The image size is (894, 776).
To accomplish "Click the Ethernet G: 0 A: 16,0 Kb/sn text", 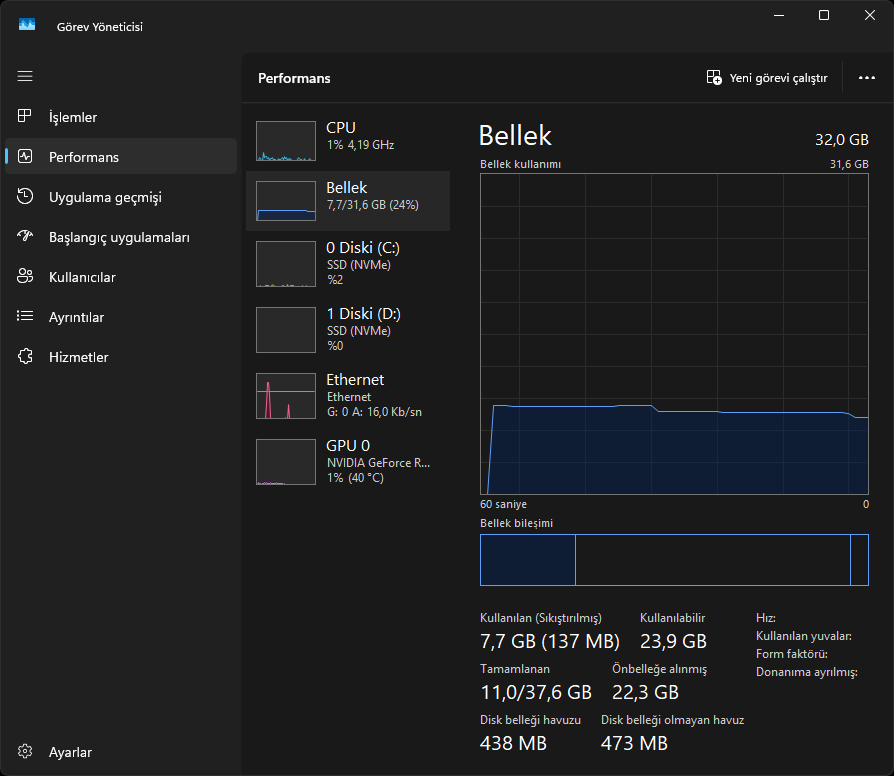I will [374, 412].
